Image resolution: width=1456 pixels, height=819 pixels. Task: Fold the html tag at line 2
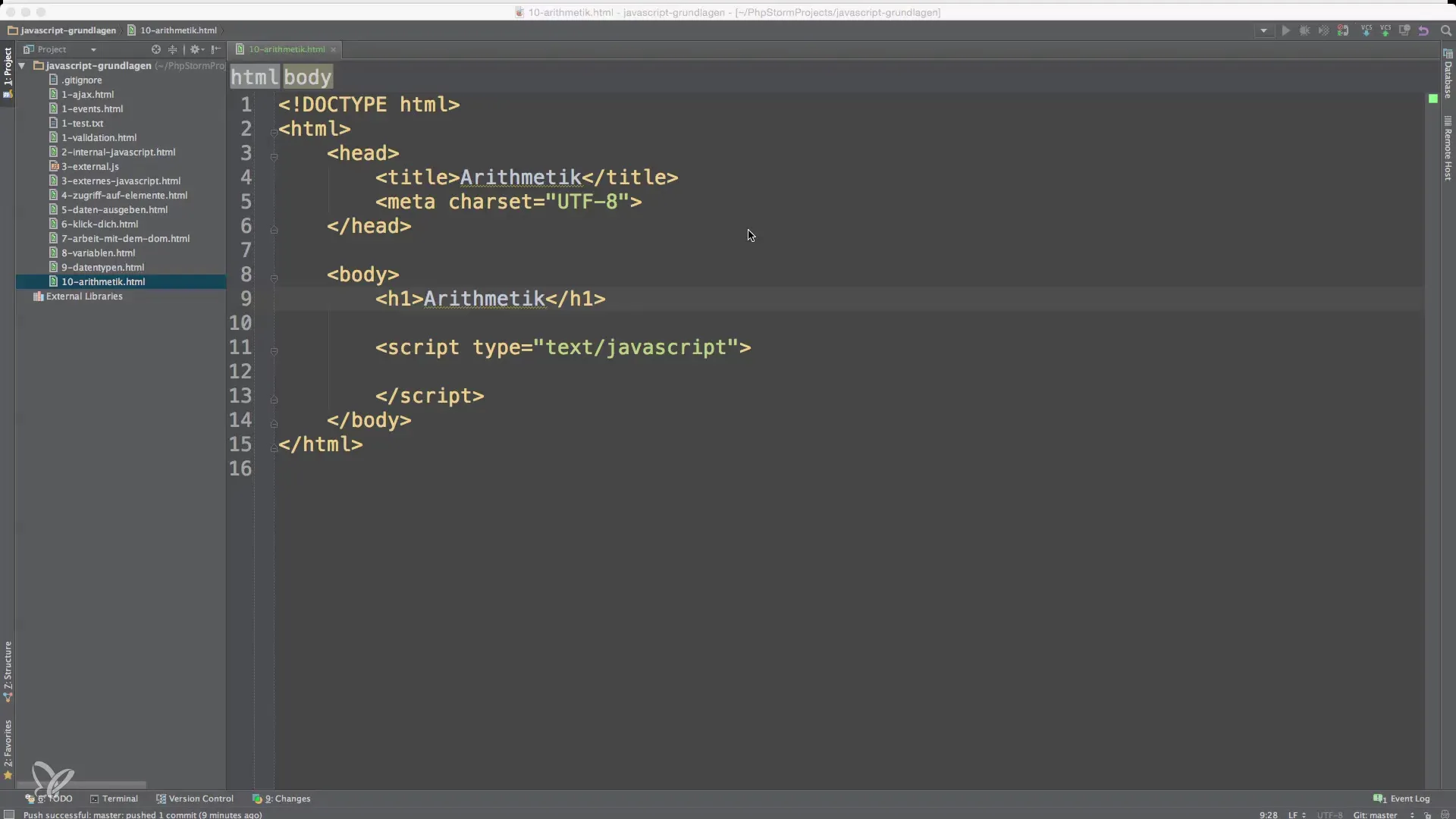[x=274, y=133]
